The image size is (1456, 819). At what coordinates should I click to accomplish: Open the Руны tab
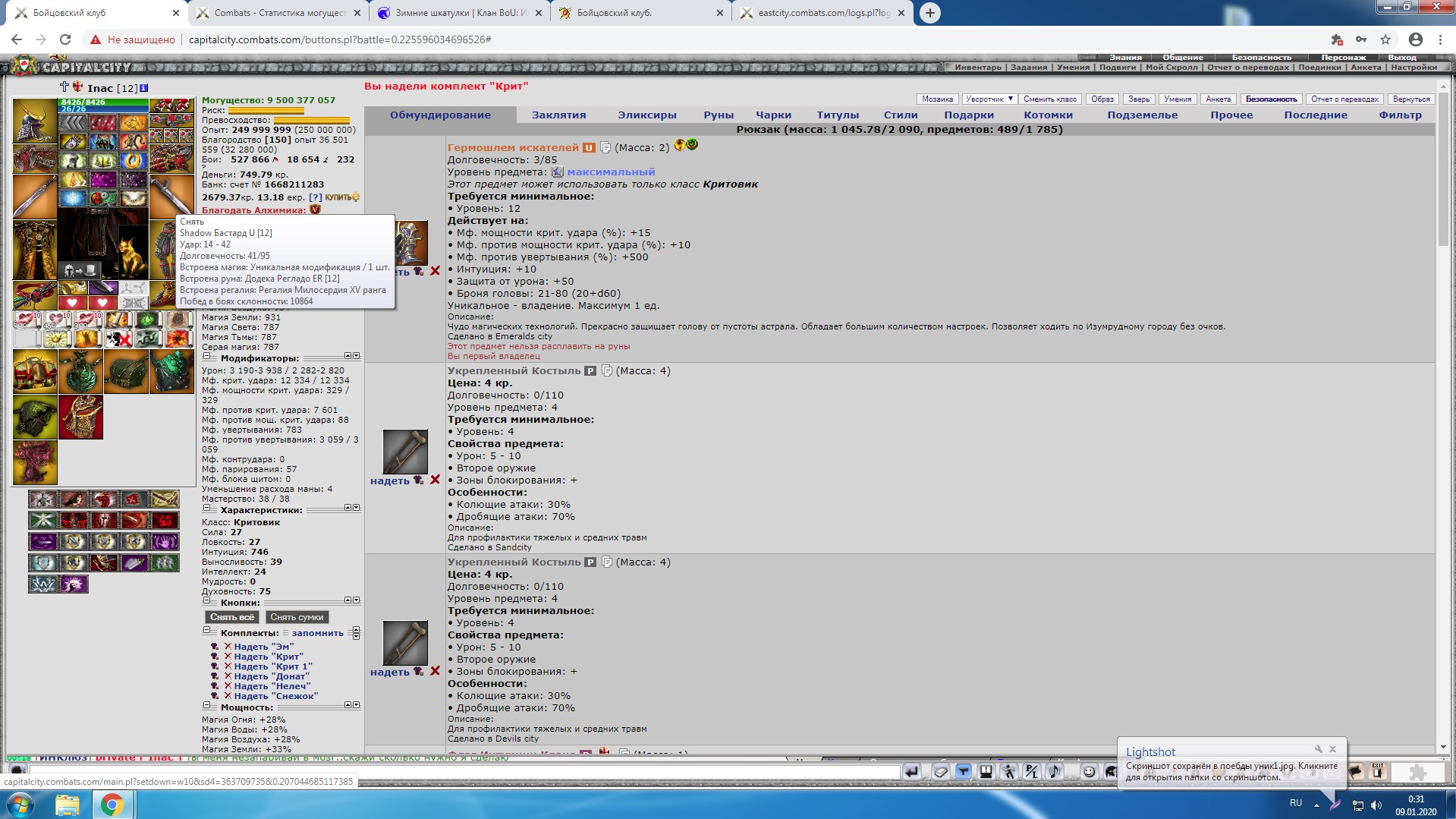click(718, 115)
